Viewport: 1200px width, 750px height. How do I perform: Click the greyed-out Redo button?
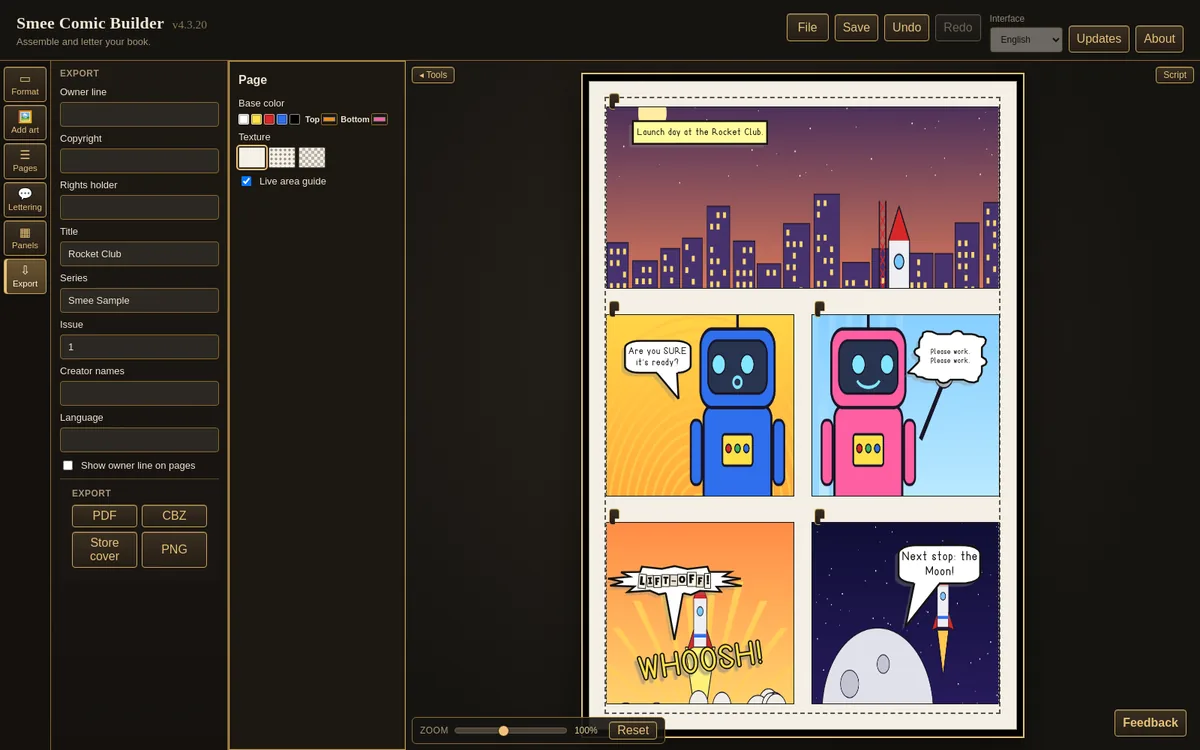pyautogui.click(x=958, y=27)
